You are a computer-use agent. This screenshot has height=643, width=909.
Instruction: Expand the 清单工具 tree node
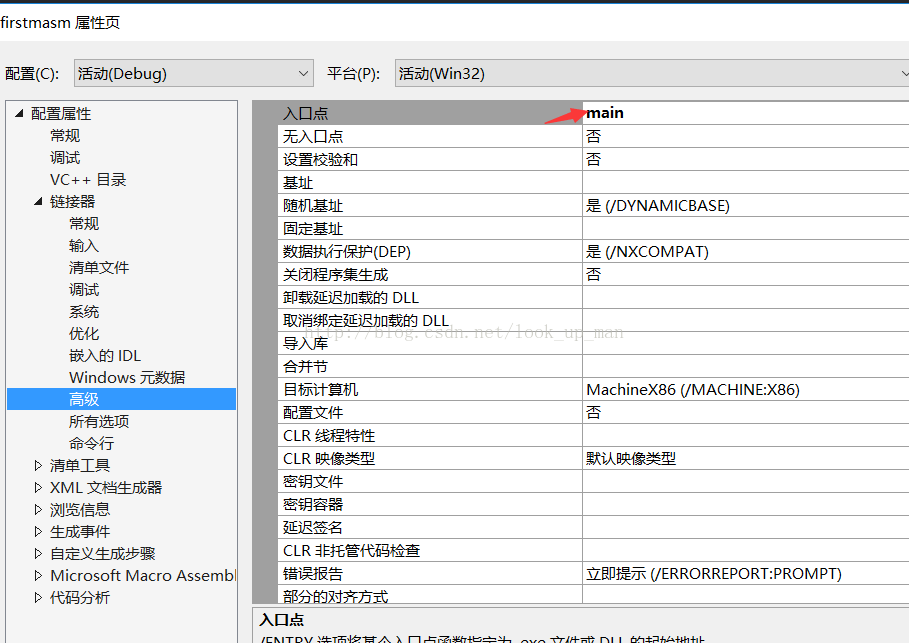pyautogui.click(x=38, y=466)
